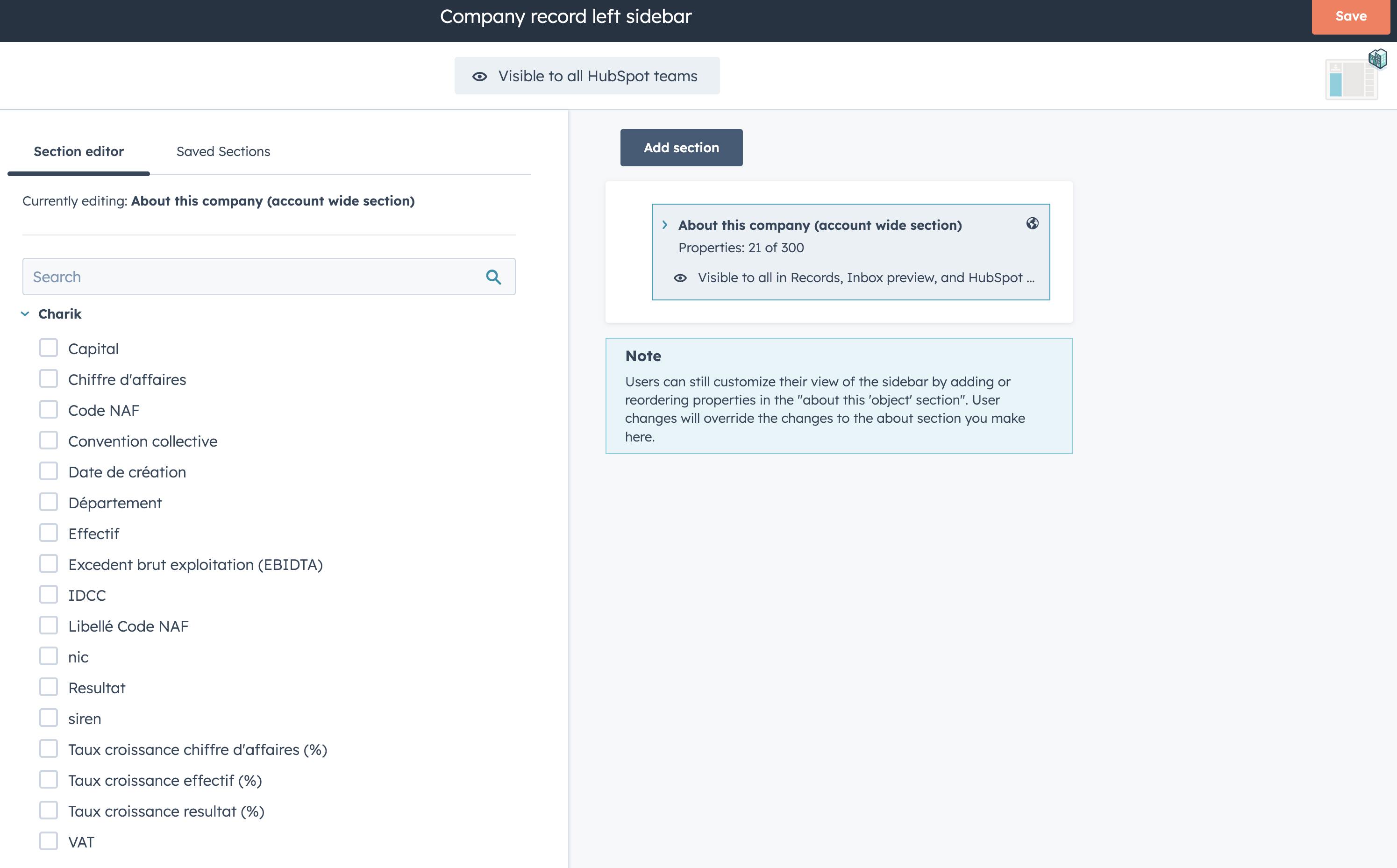
Task: Click the Note heading
Action: pos(643,356)
